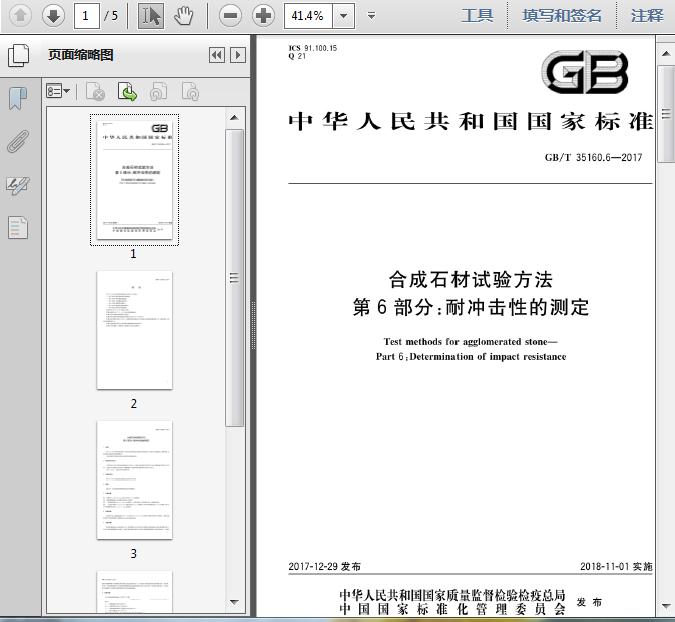675x622 pixels.
Task: Click document view scroll up arrow
Action: tap(666, 54)
